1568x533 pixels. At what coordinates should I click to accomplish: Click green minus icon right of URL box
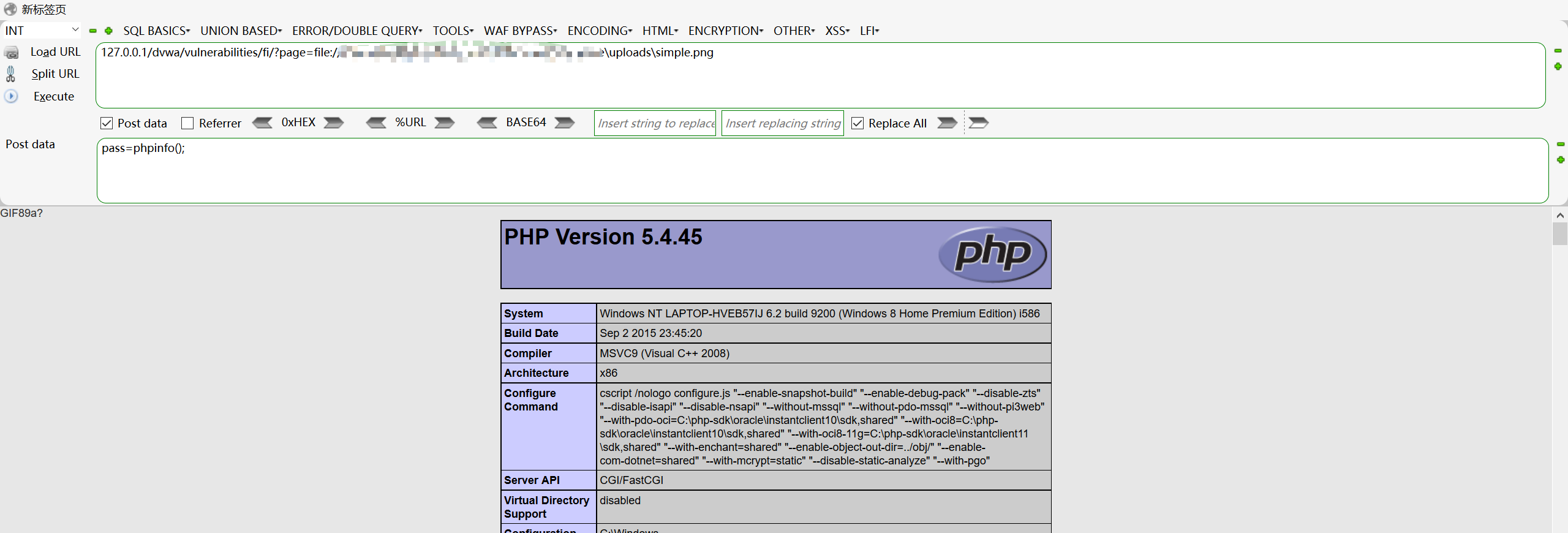(1558, 51)
